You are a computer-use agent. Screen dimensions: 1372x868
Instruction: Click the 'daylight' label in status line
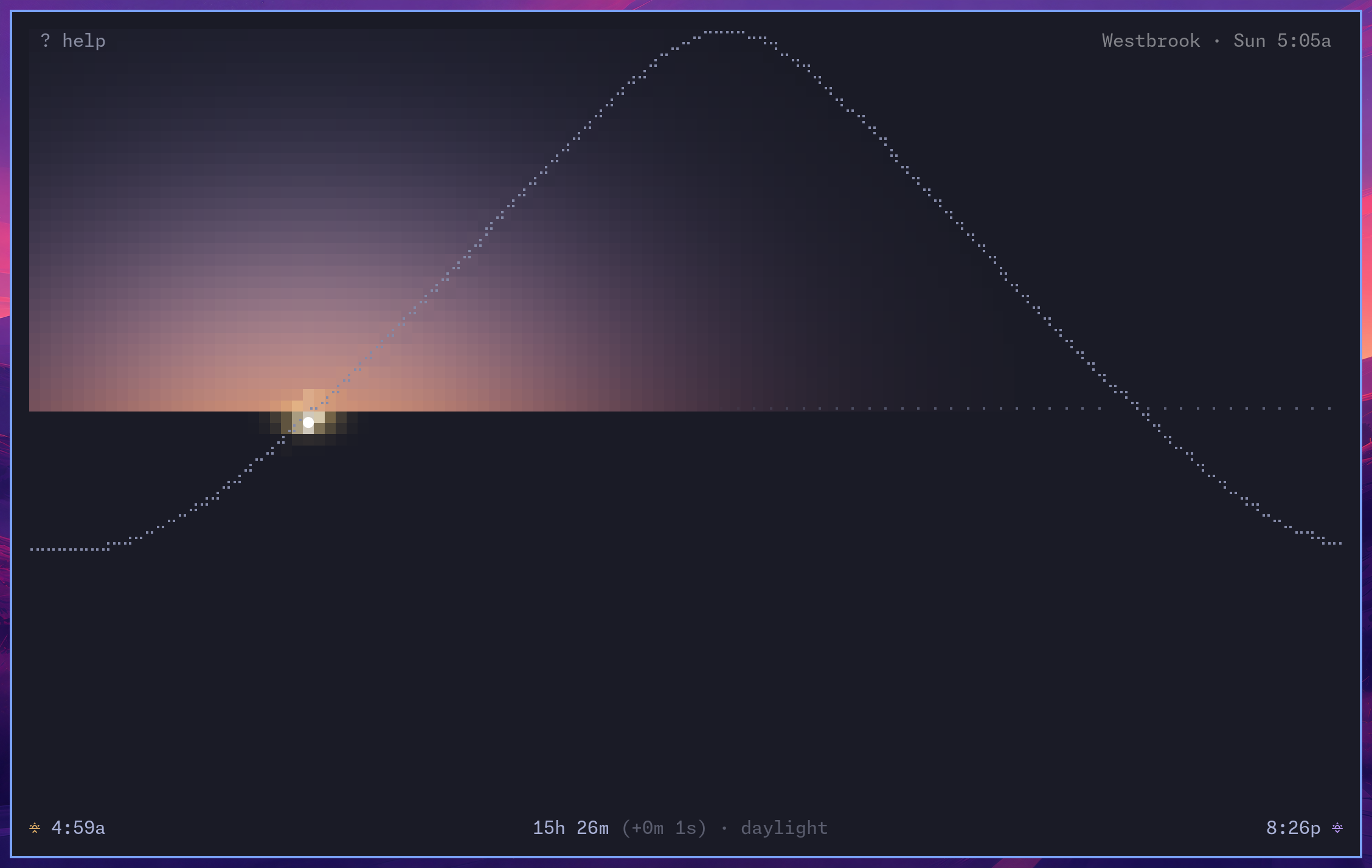tap(784, 828)
